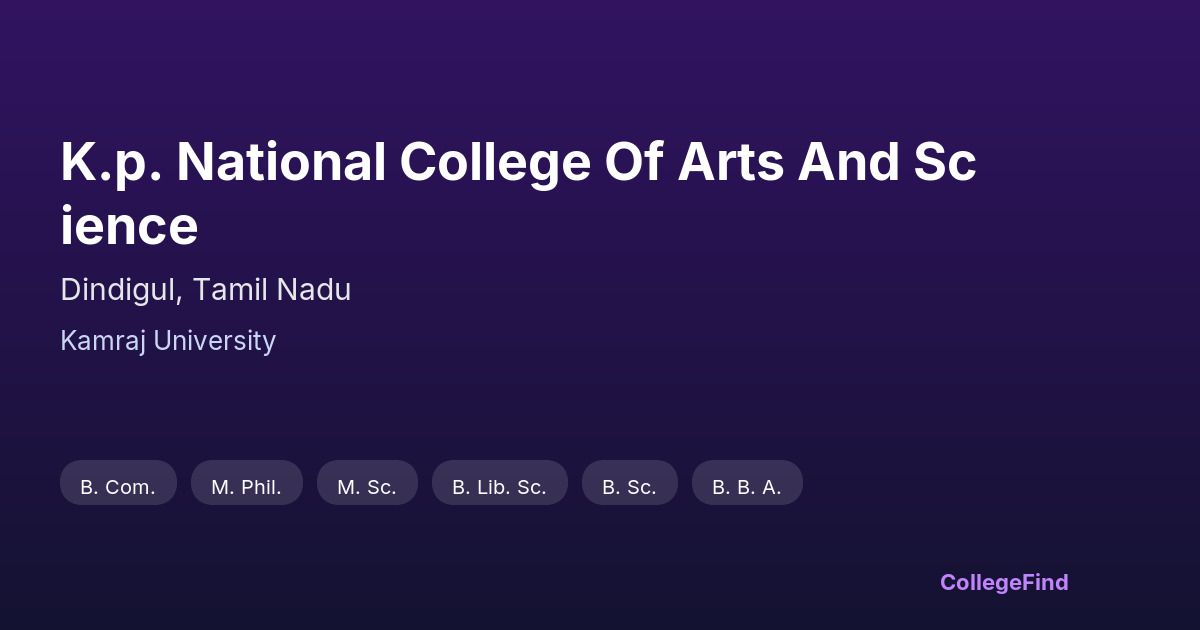Screen dimensions: 1200x630
Task: Click the Dindigul, Tamil Nadu location line
Action: click(x=205, y=290)
